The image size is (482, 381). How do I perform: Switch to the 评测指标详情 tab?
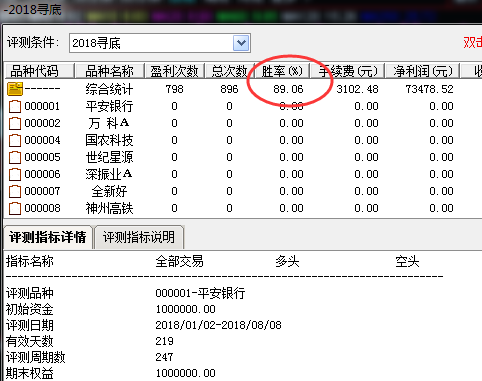(48, 237)
